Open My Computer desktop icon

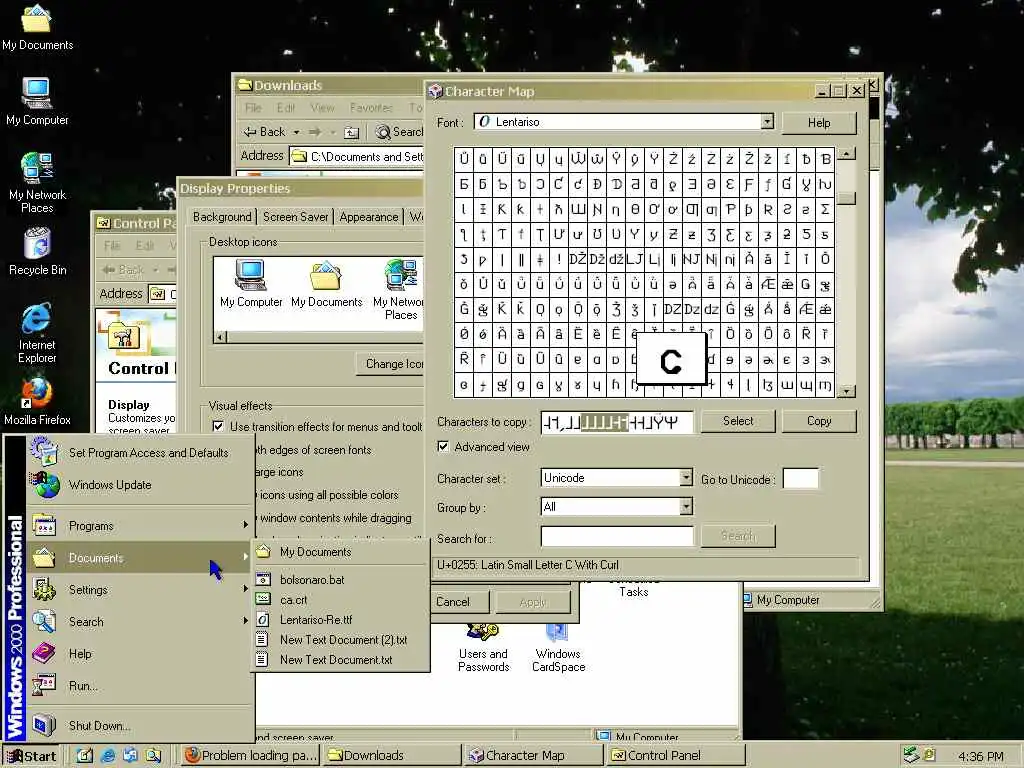click(x=37, y=101)
